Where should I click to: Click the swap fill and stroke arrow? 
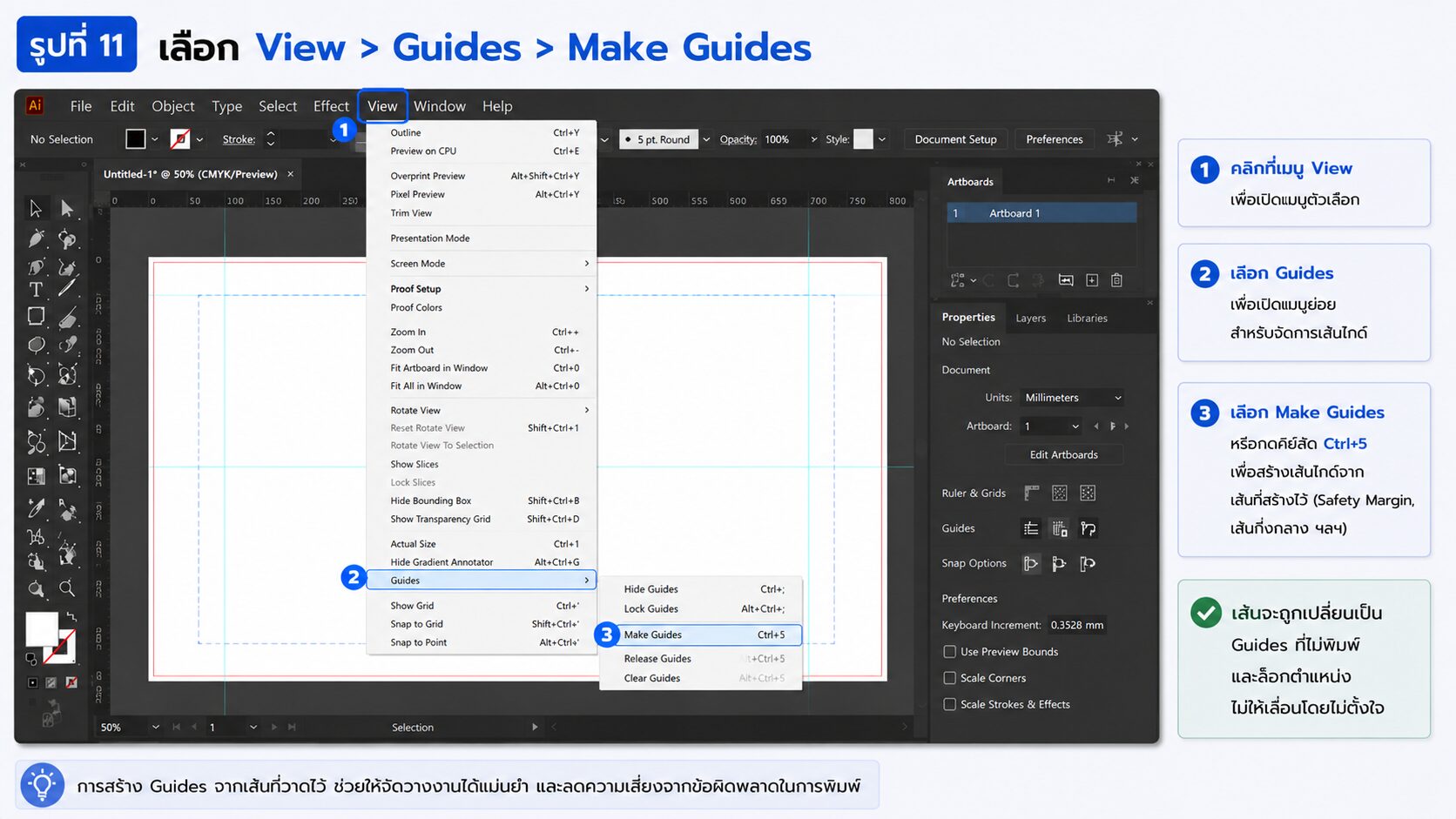pos(71,616)
